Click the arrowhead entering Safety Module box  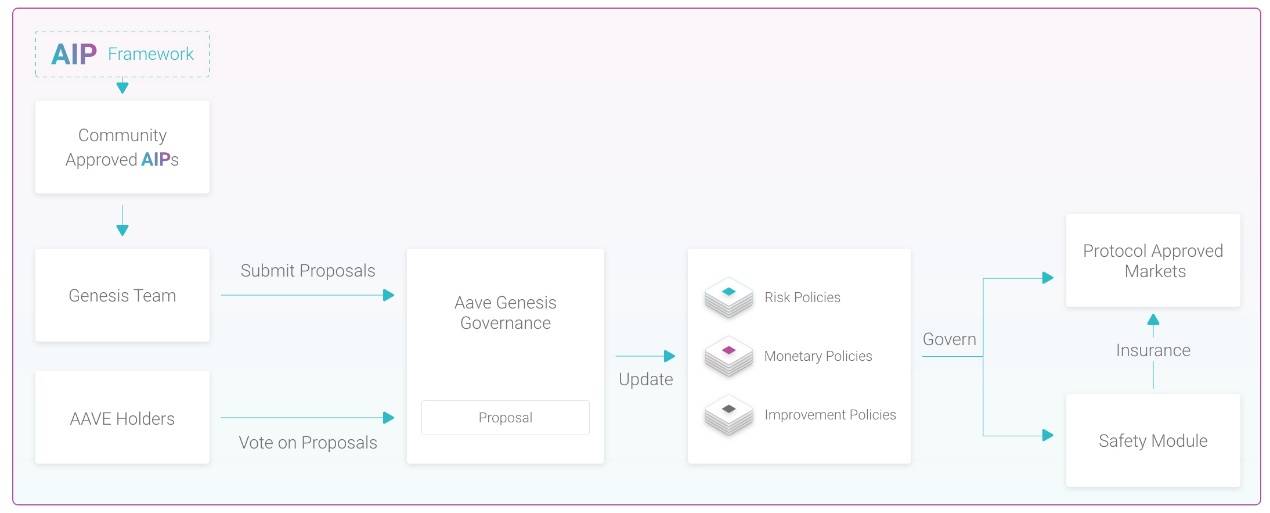tap(1048, 435)
